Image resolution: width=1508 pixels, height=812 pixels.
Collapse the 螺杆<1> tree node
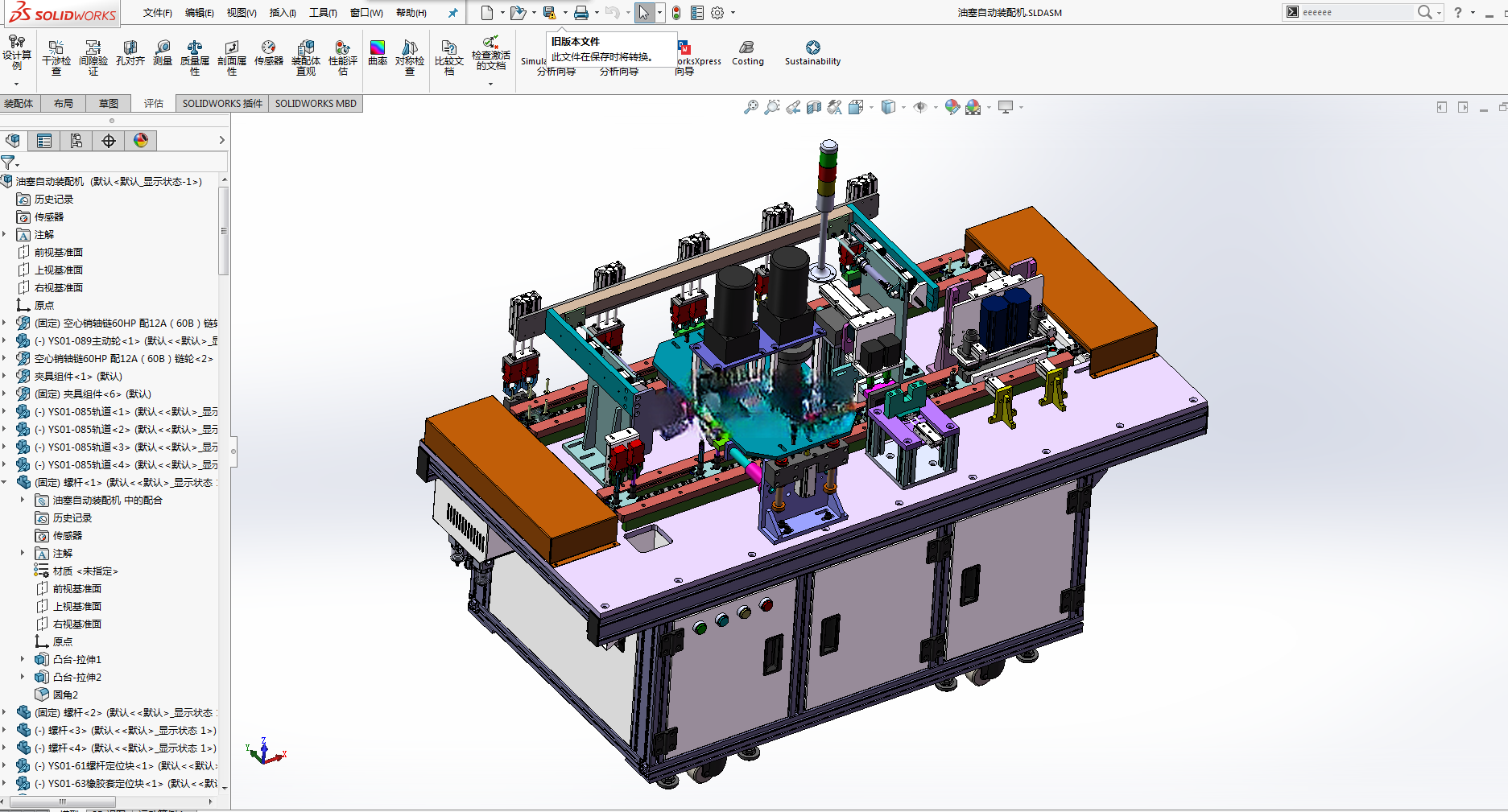tap(5, 483)
